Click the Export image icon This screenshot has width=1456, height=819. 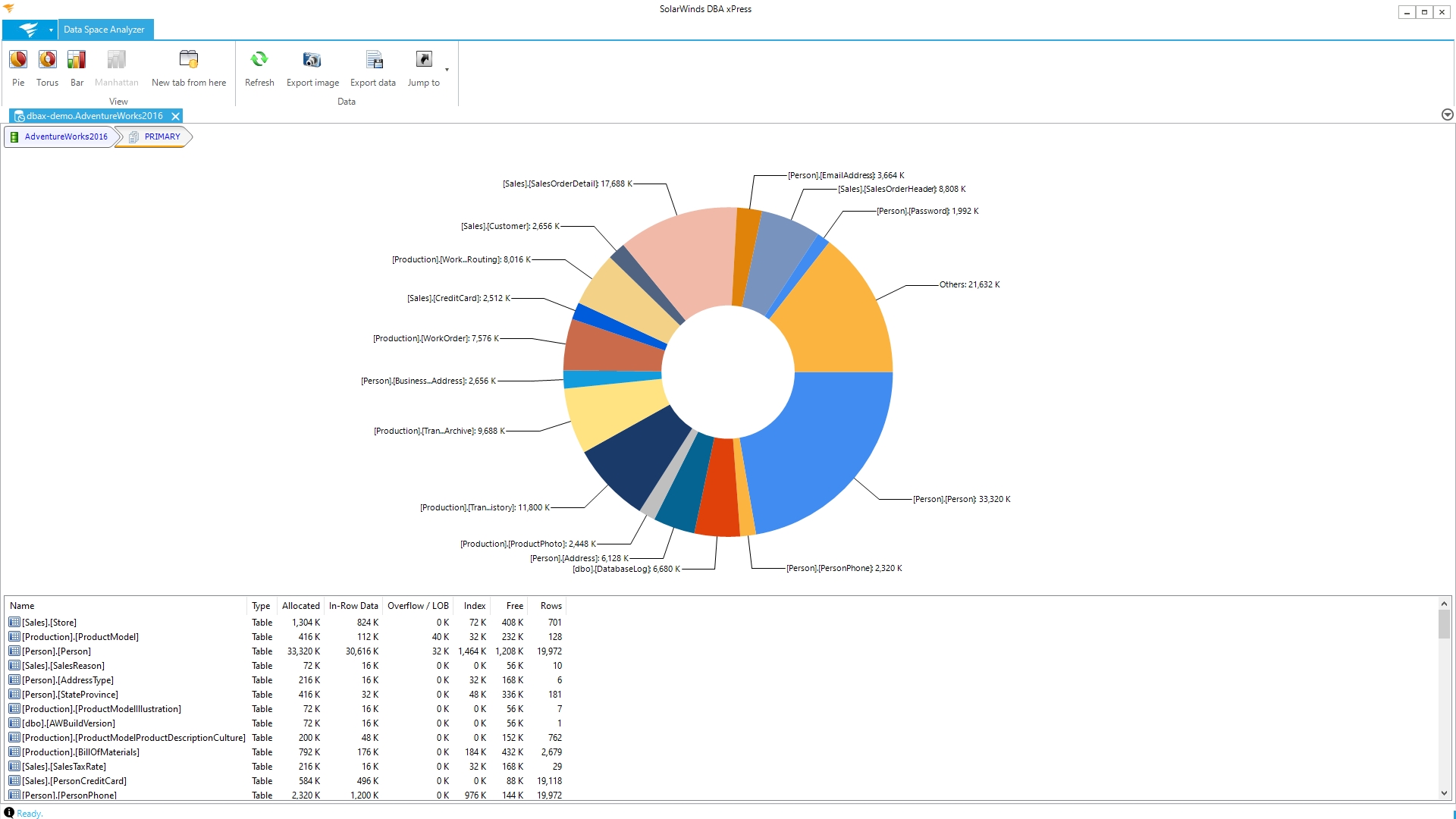[312, 61]
